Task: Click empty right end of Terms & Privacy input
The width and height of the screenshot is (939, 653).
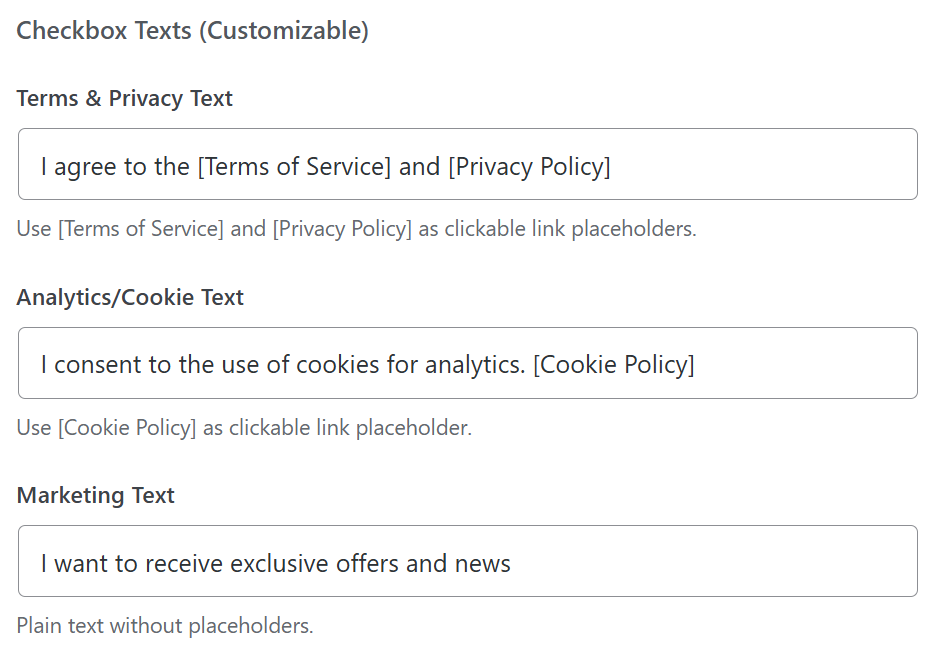Action: 800,164
